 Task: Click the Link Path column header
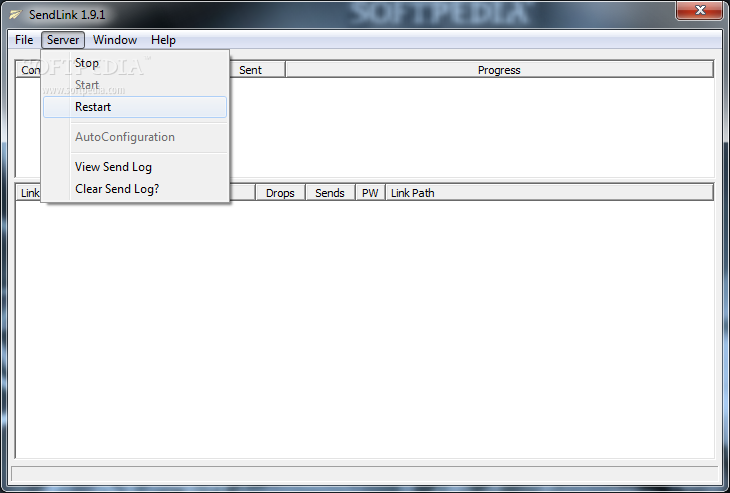(549, 193)
